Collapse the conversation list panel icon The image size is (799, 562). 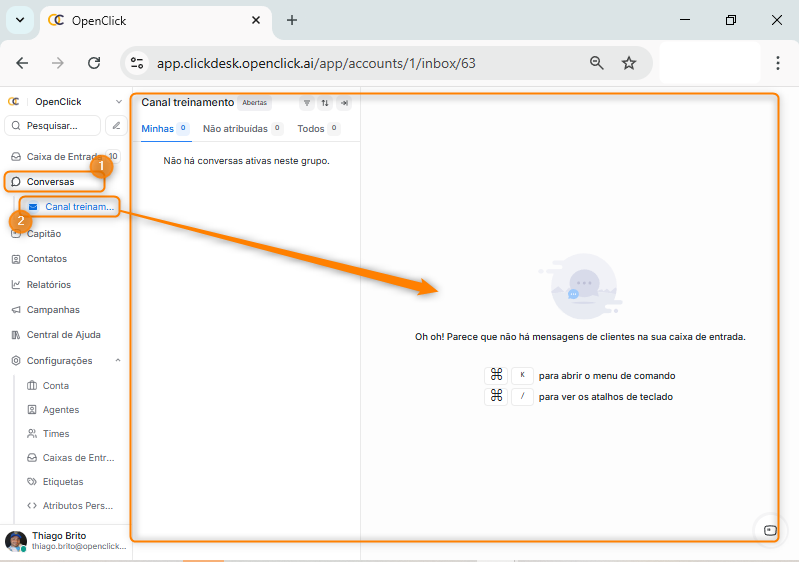pyautogui.click(x=343, y=103)
